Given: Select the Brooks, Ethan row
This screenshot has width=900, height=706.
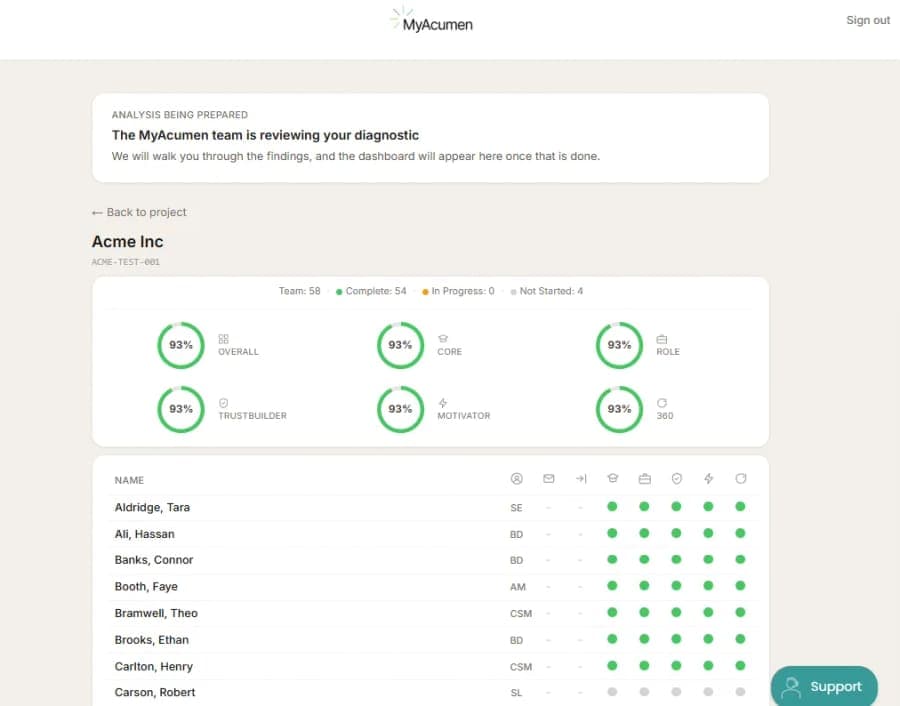Looking at the screenshot, I should tap(433, 639).
